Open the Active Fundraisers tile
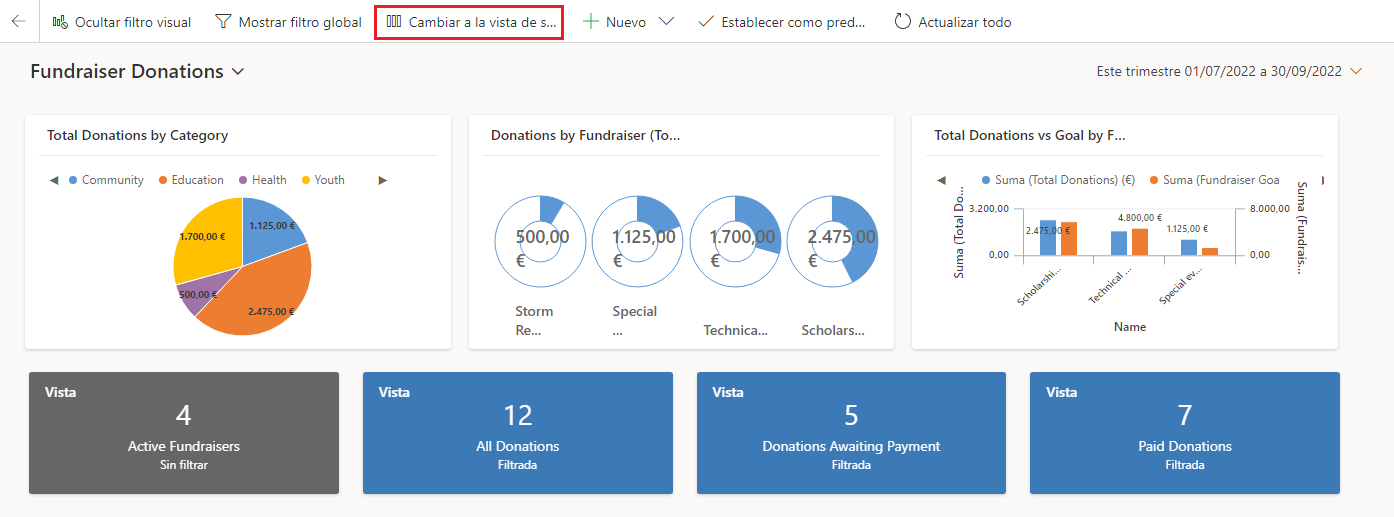This screenshot has width=1394, height=517. pos(184,433)
